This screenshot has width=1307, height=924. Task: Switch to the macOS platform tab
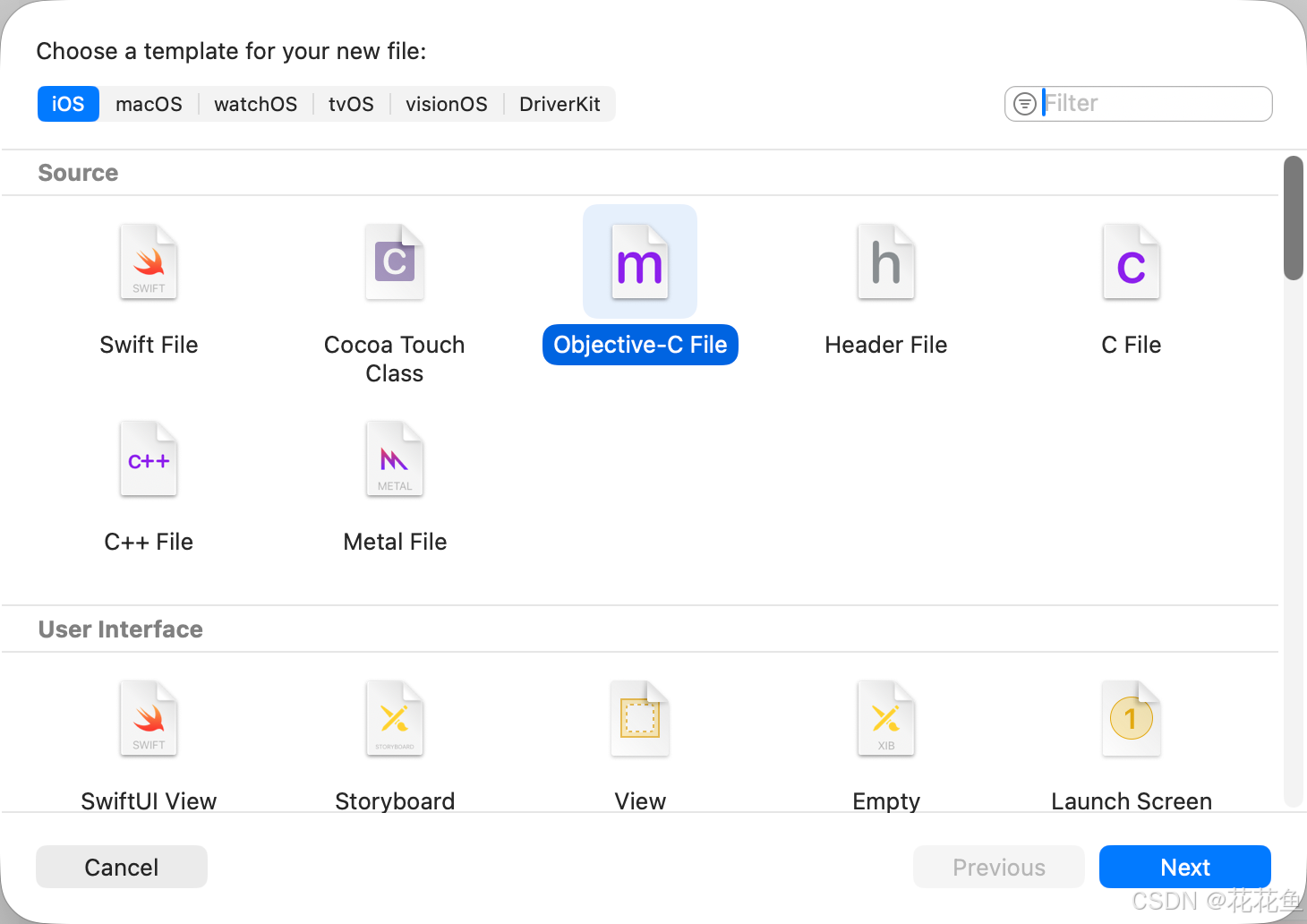coord(149,104)
